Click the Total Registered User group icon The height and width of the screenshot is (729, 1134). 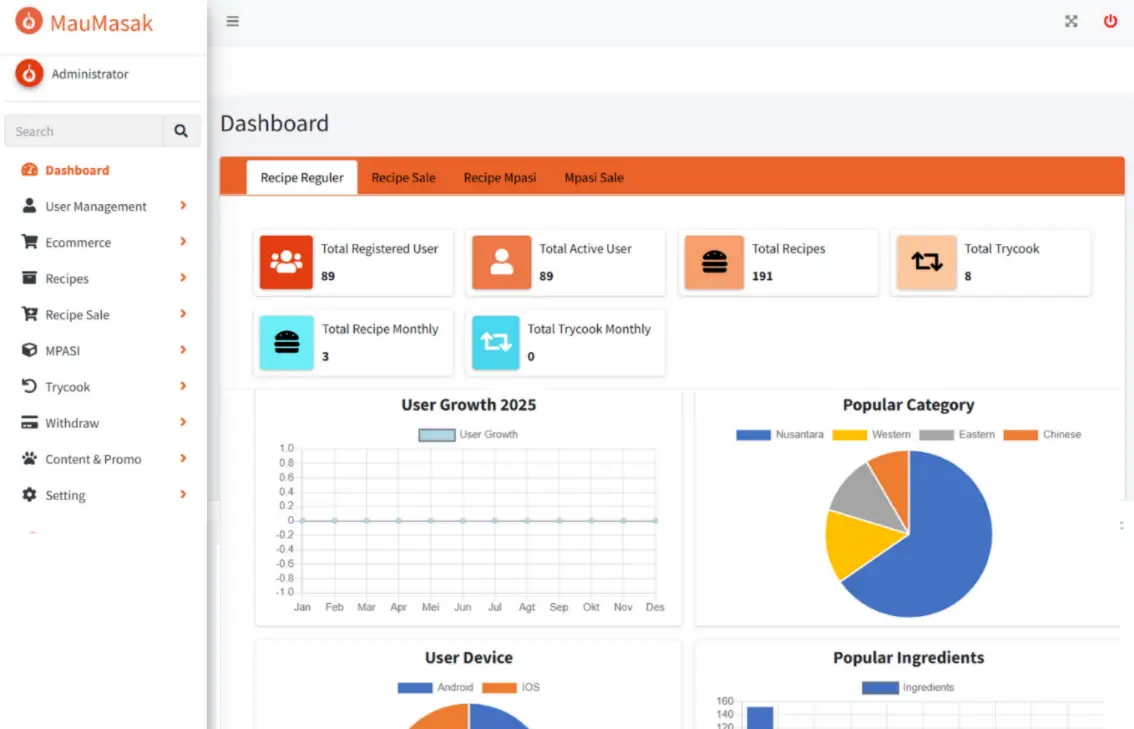(286, 262)
